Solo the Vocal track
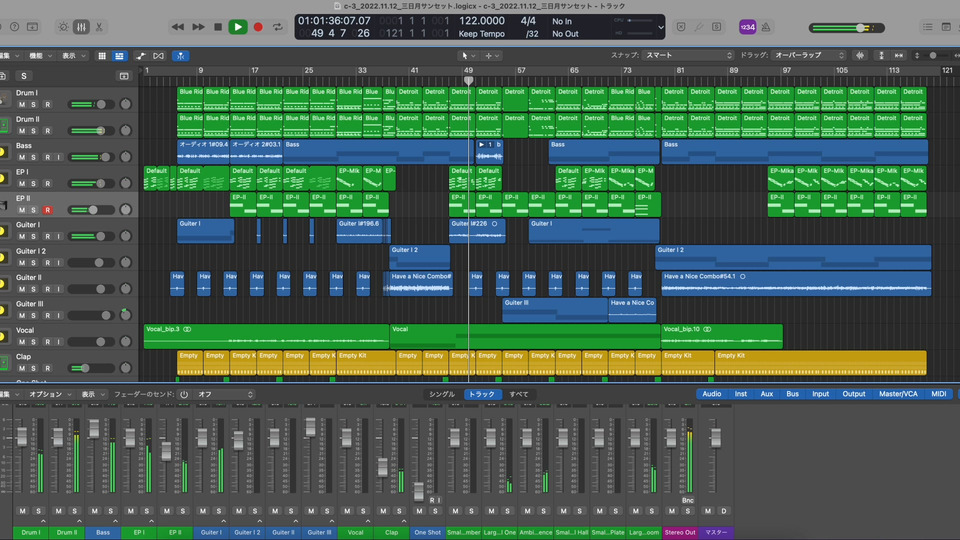 point(34,342)
